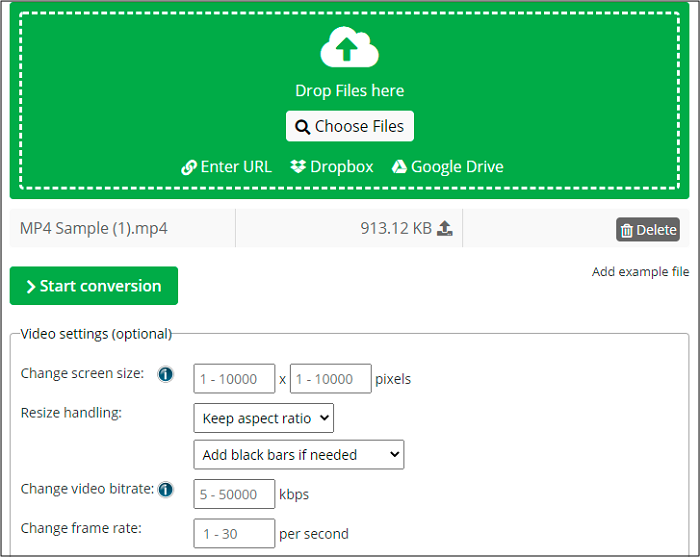Focus the video bitrate kbps field
The height and width of the screenshot is (557, 700).
(x=234, y=494)
